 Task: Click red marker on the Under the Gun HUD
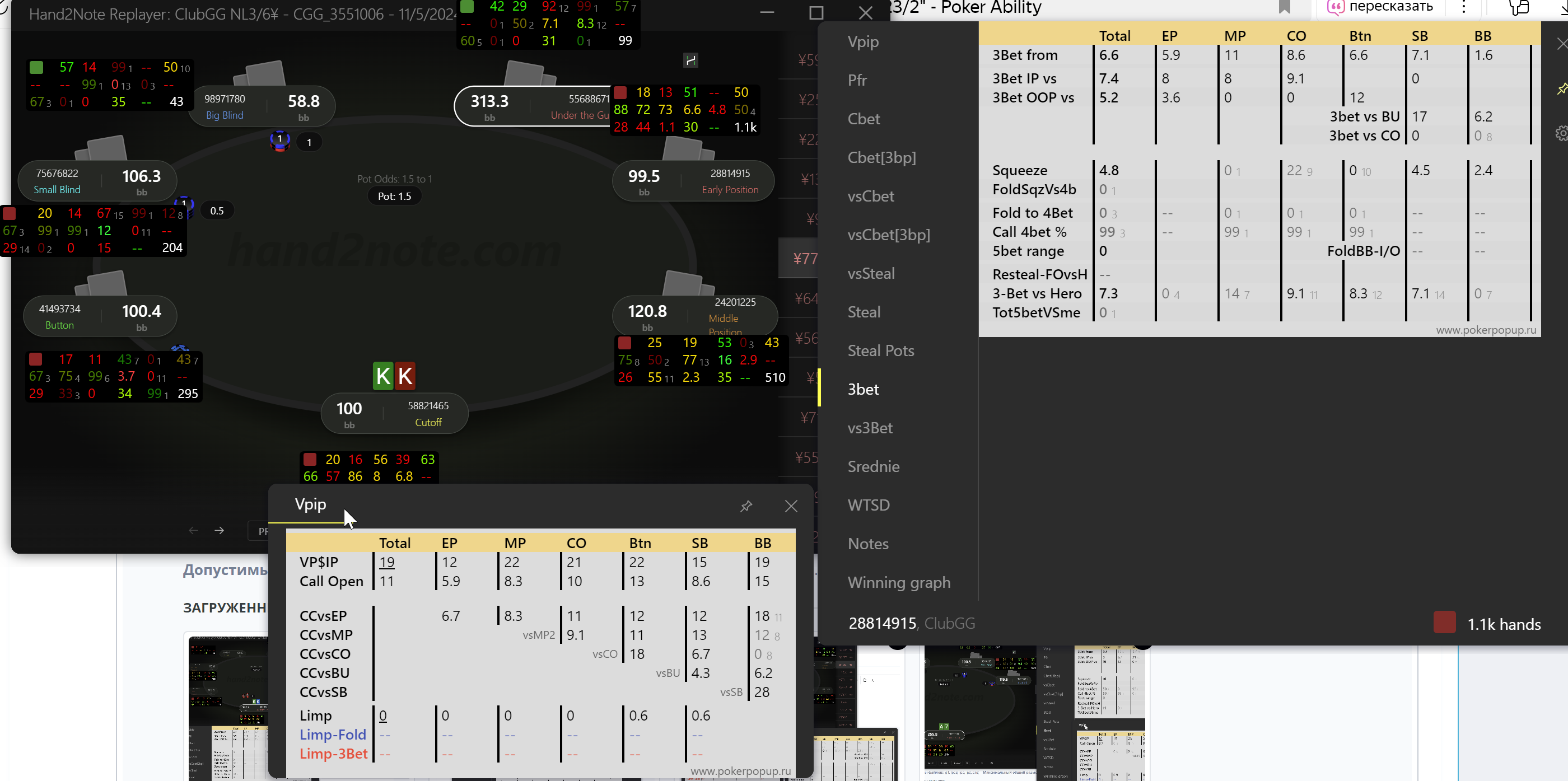point(620,92)
